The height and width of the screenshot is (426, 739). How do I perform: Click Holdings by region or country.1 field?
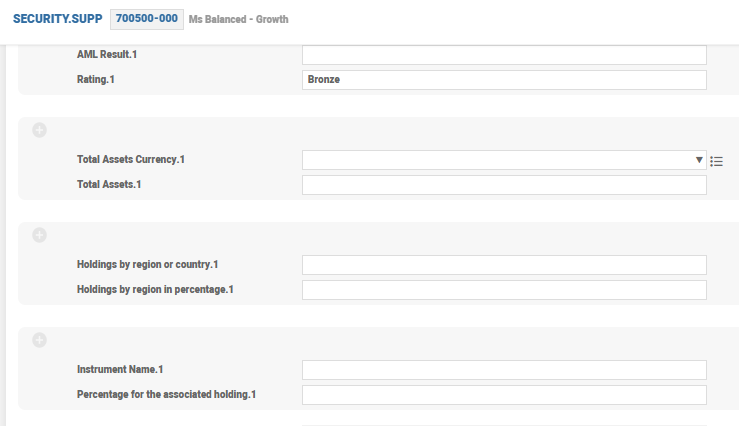504,265
